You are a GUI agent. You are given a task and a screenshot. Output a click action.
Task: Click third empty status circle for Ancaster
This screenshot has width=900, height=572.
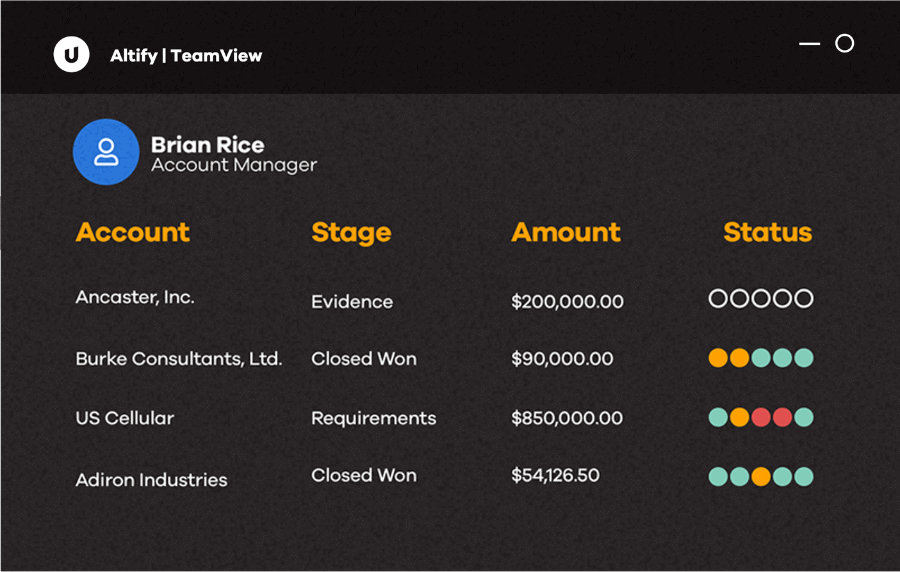[761, 298]
